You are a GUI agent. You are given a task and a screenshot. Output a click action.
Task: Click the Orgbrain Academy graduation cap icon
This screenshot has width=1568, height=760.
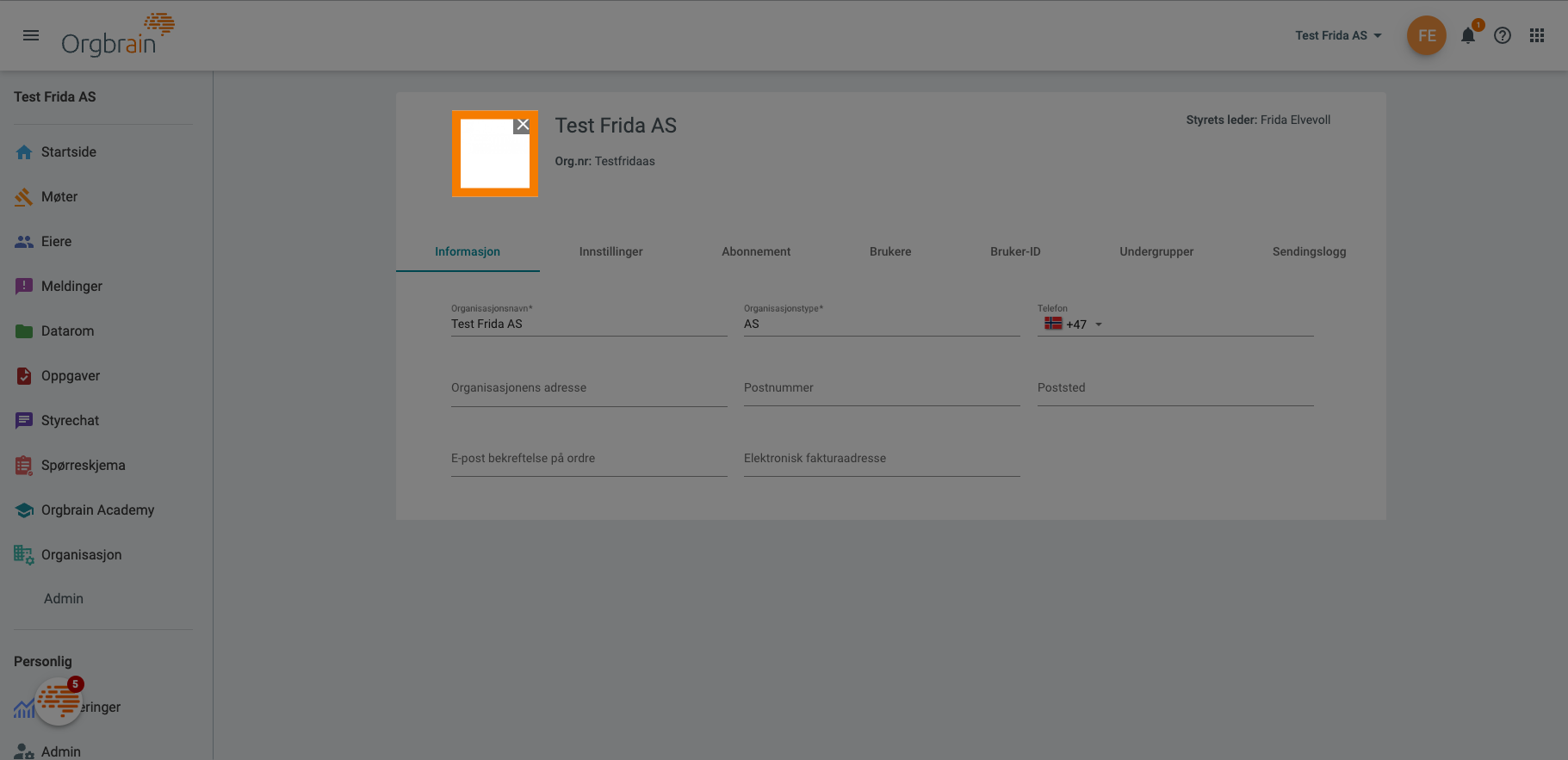[x=24, y=510]
